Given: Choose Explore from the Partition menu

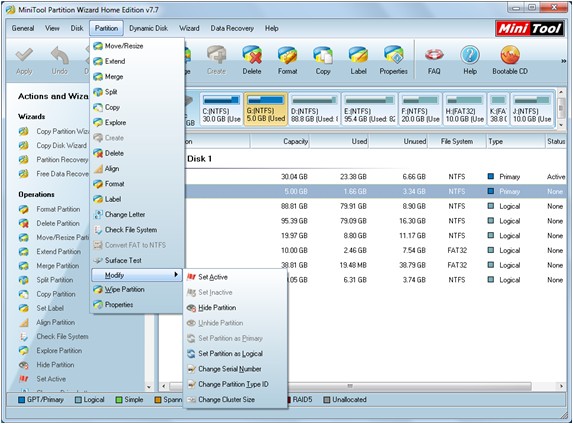Looking at the screenshot, I should [x=137, y=123].
